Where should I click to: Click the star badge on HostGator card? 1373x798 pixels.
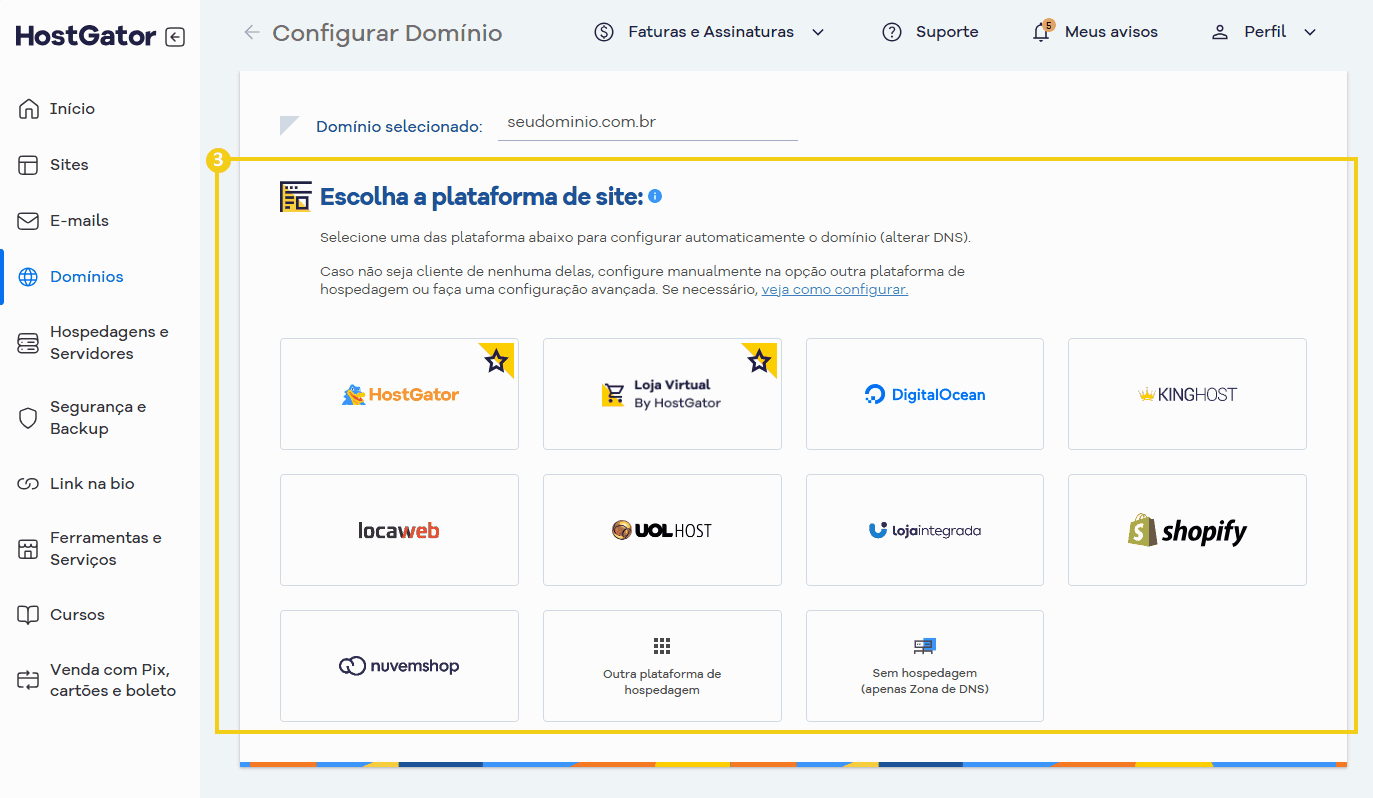pos(497,360)
